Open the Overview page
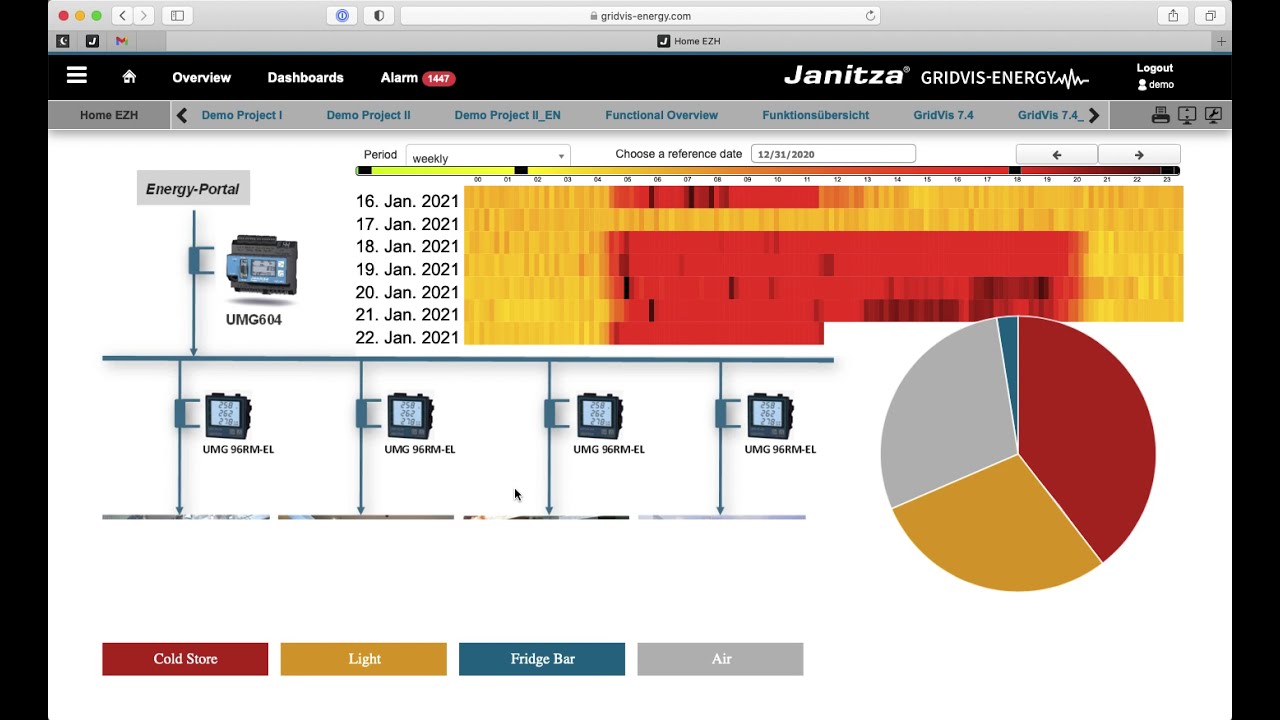1280x720 pixels. [x=201, y=77]
